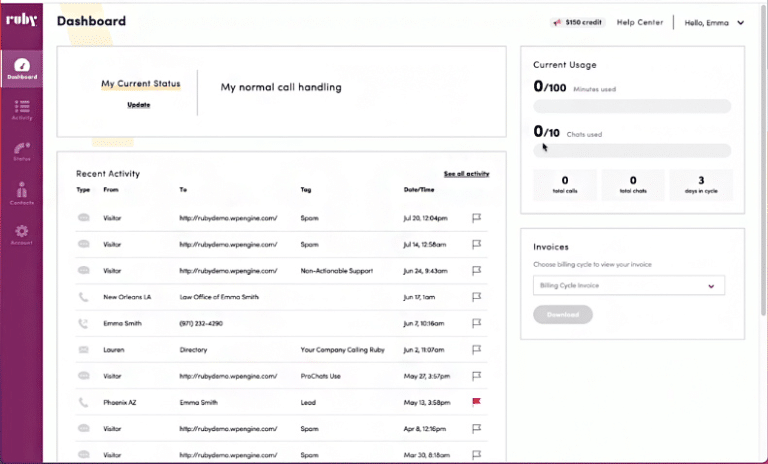Flag the ProChats Use chat row
The image size is (768, 464).
476,376
